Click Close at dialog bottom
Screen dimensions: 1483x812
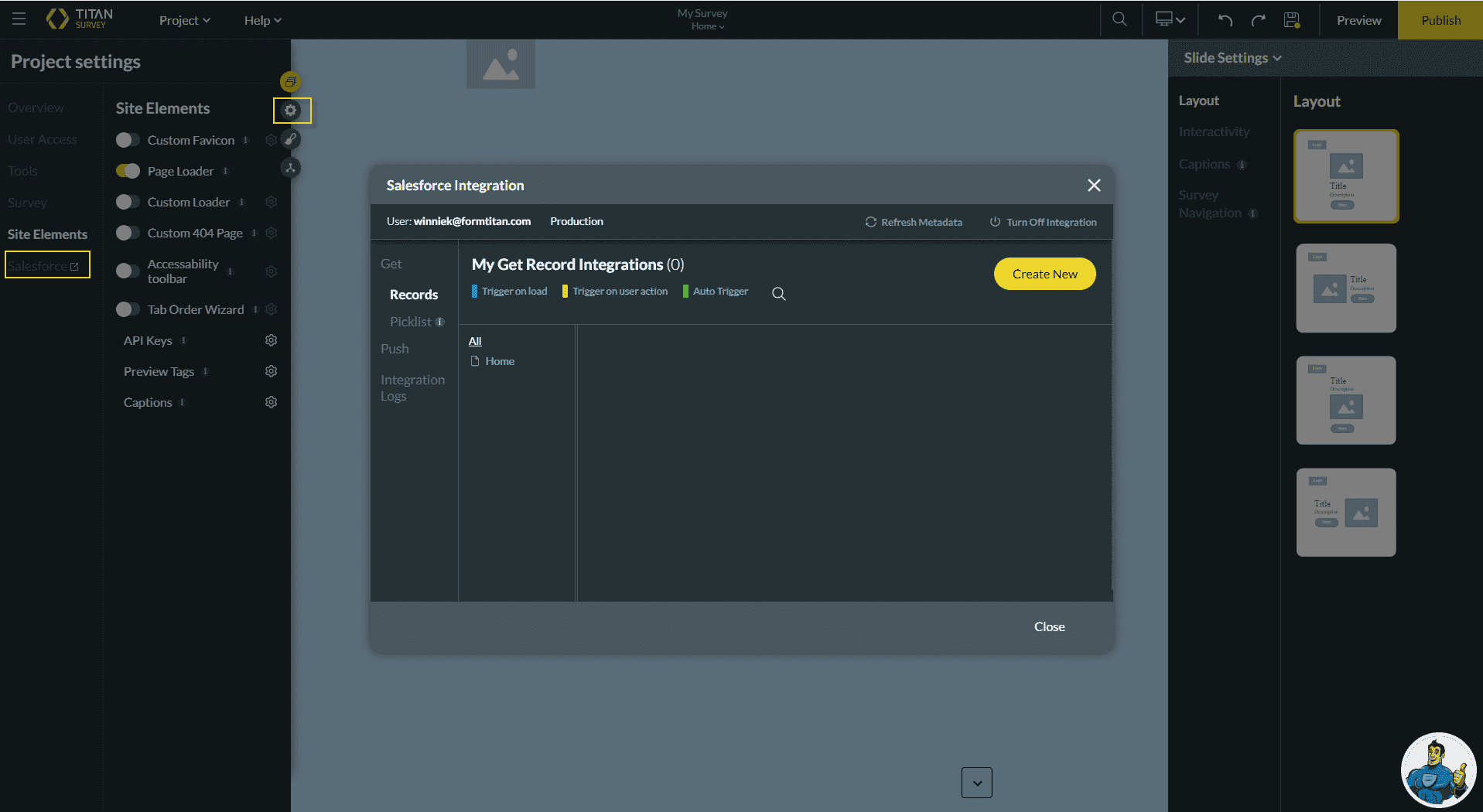click(1050, 626)
